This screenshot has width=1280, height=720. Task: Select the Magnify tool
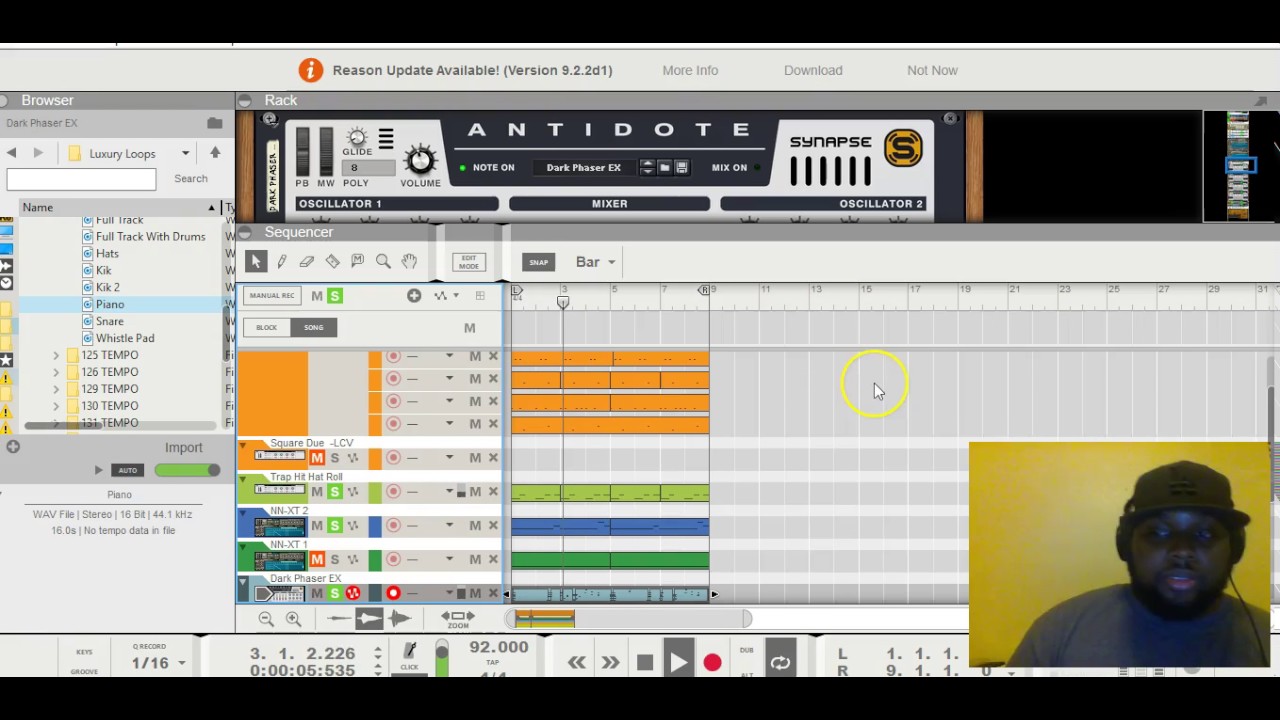click(383, 262)
